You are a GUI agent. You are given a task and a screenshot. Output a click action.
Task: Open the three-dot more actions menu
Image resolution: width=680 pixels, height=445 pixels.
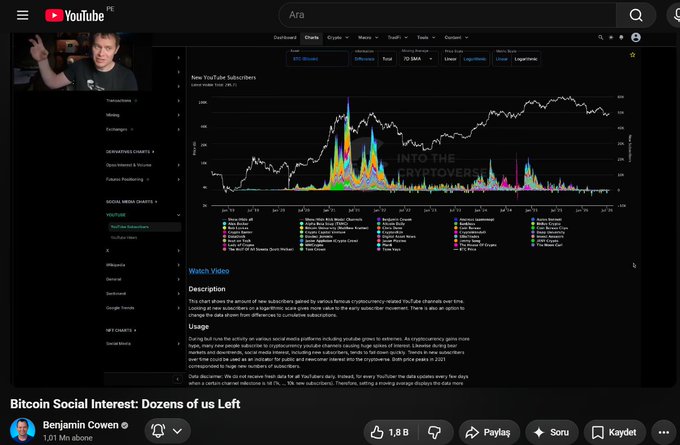(x=664, y=432)
